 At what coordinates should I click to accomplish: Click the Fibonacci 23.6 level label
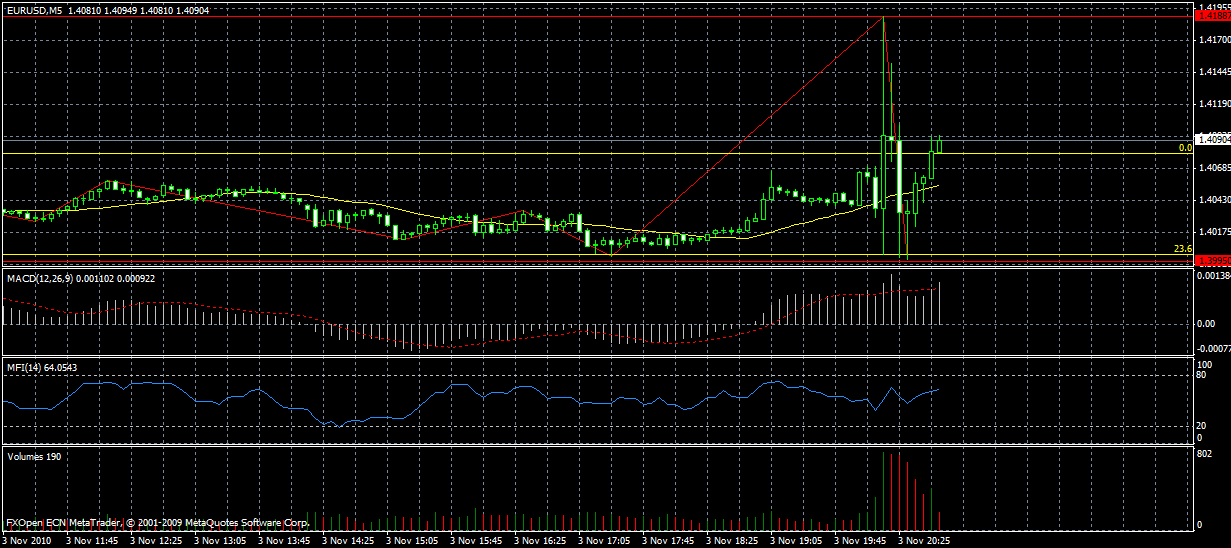coord(1183,248)
